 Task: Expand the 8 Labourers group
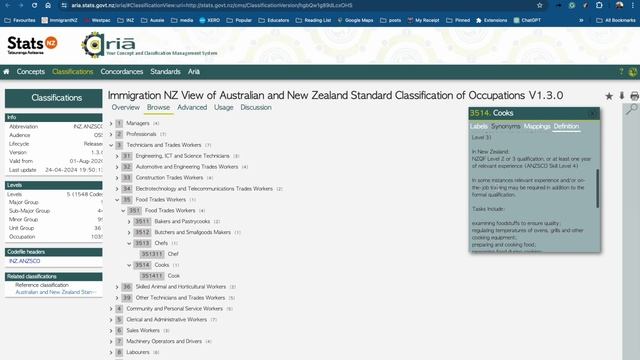(111, 352)
